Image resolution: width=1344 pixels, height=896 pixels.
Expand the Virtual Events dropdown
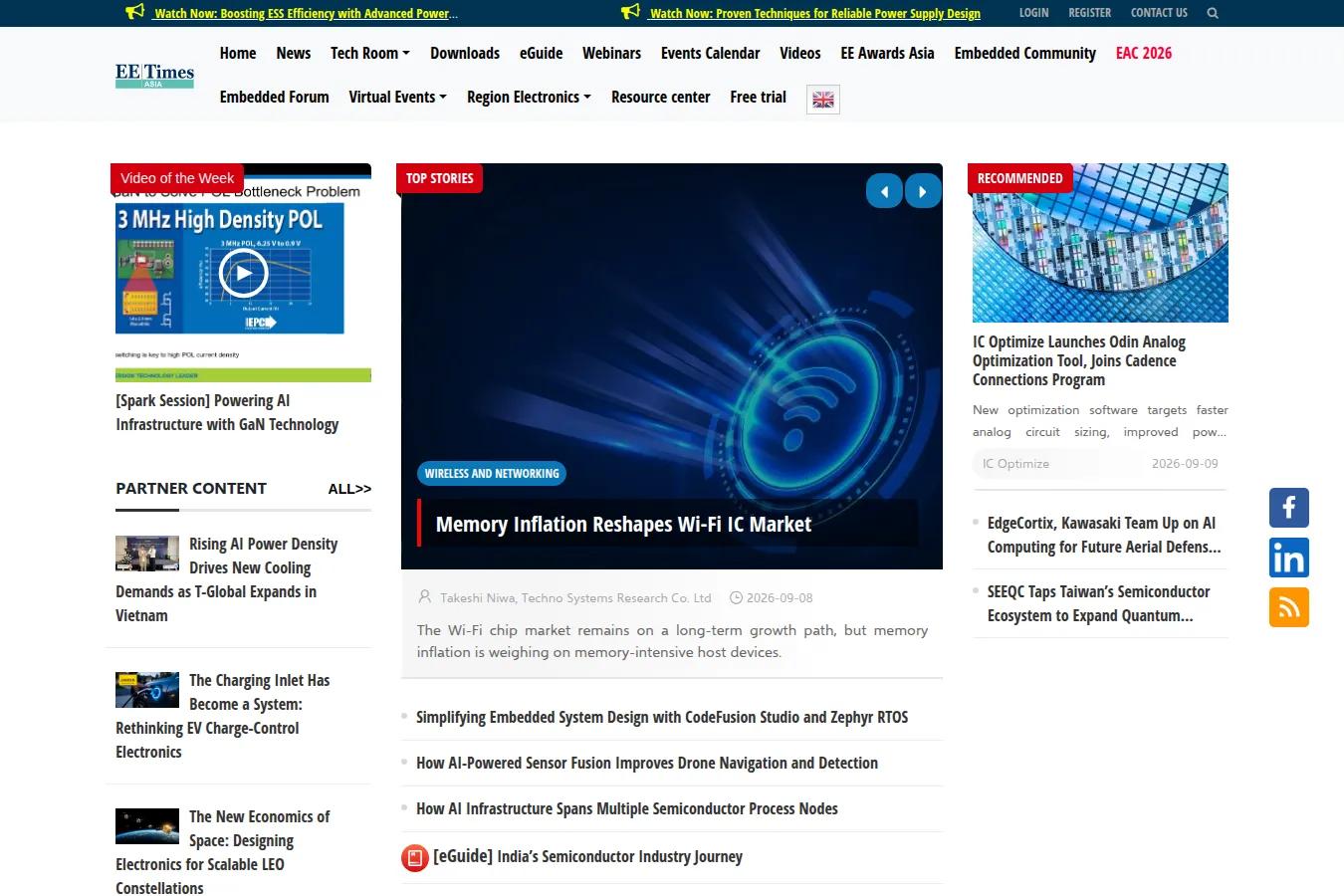point(397,97)
